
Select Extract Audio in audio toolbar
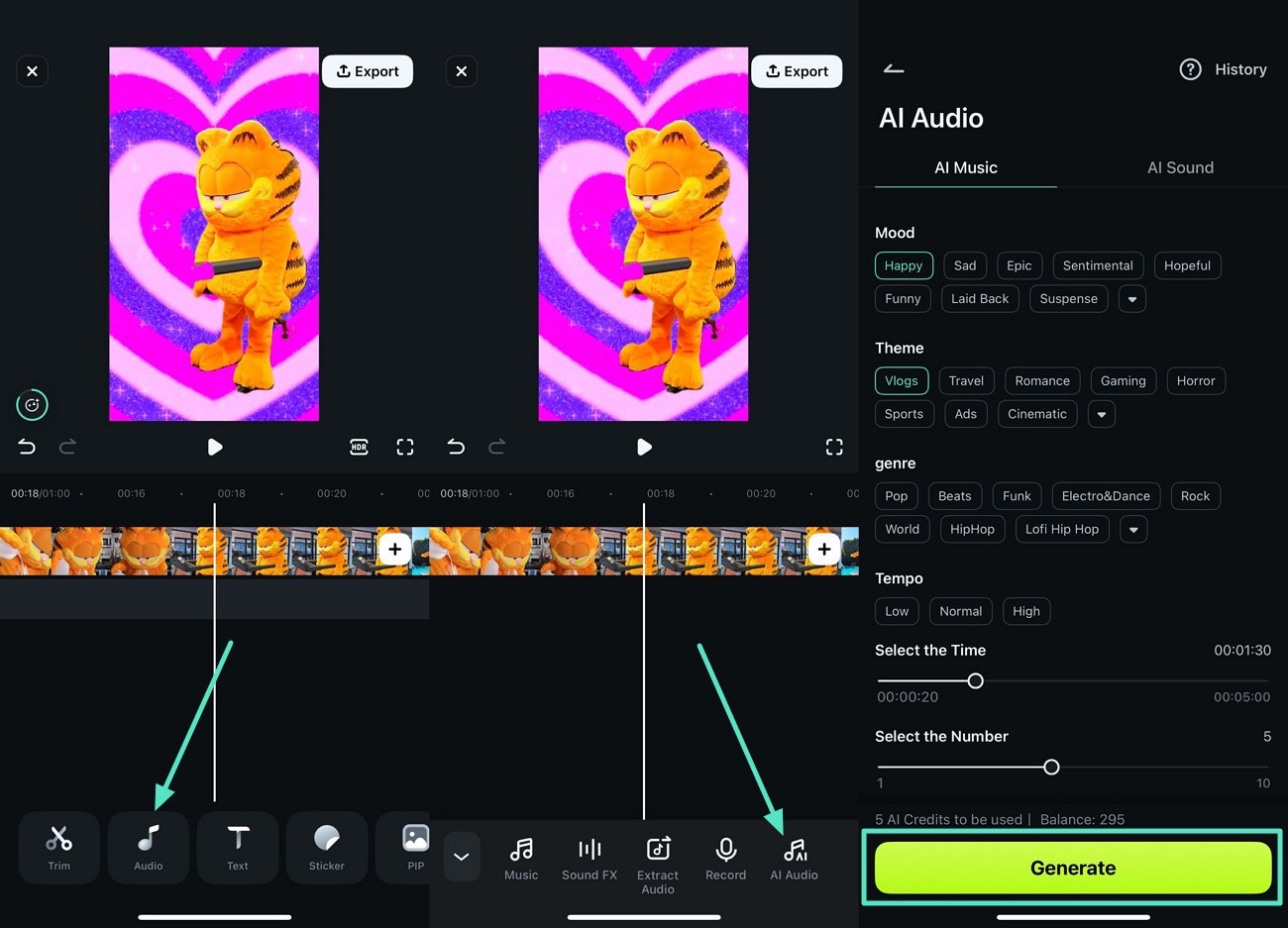click(x=658, y=865)
